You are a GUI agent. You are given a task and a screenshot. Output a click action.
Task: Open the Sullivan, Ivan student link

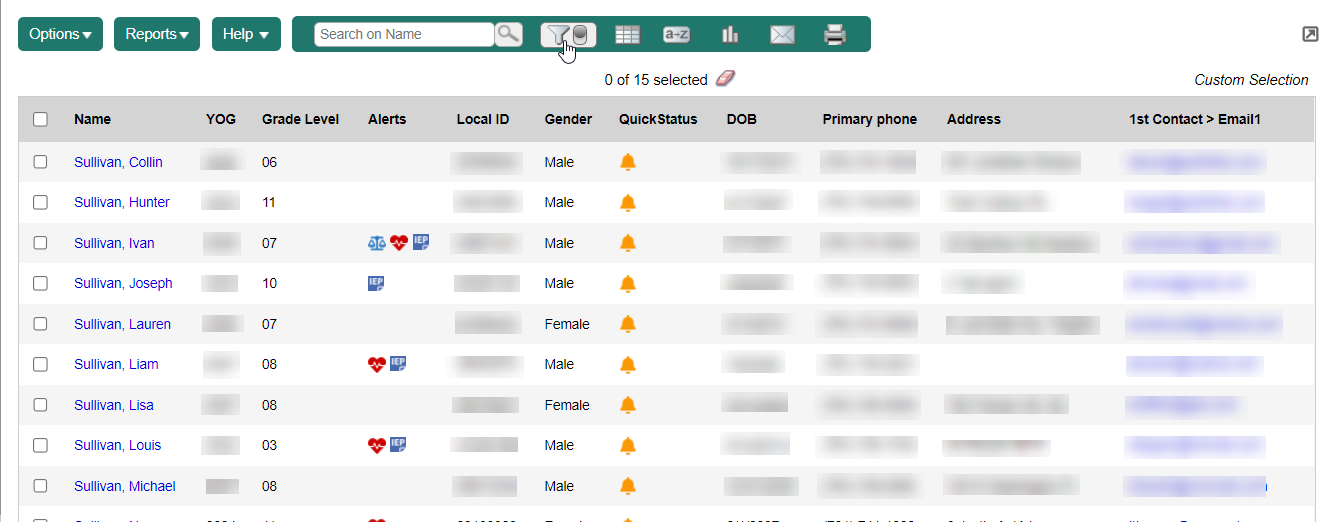(114, 243)
